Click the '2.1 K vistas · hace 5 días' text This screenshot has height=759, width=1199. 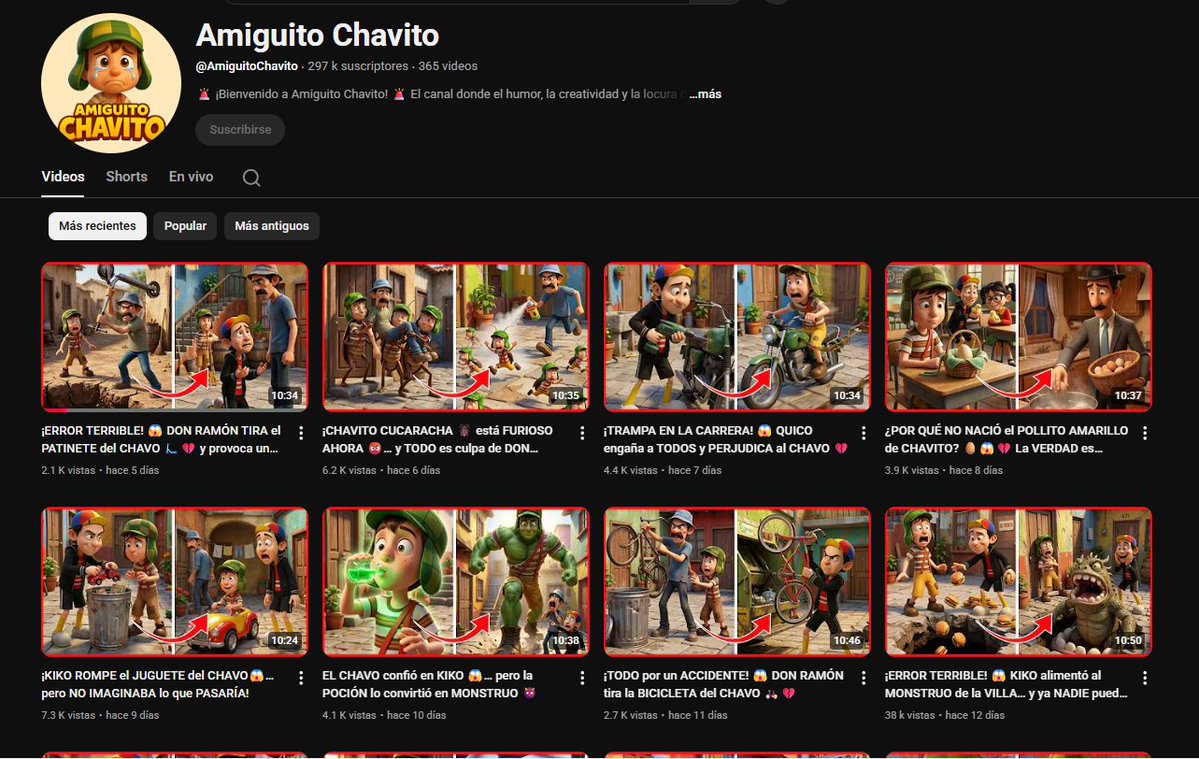click(x=100, y=470)
